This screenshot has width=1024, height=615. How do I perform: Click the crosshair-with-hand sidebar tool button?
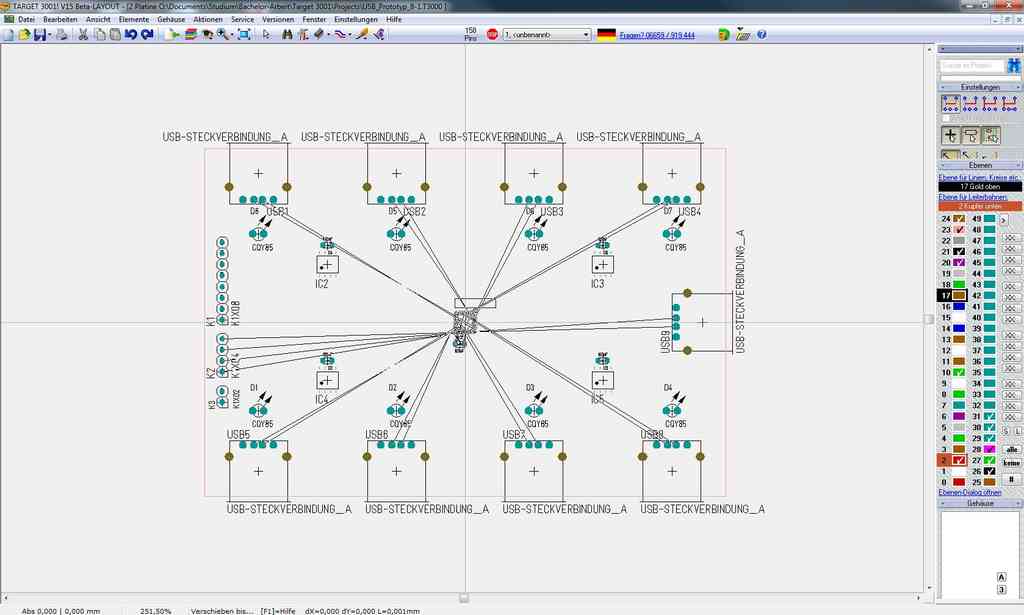pyautogui.click(x=951, y=135)
